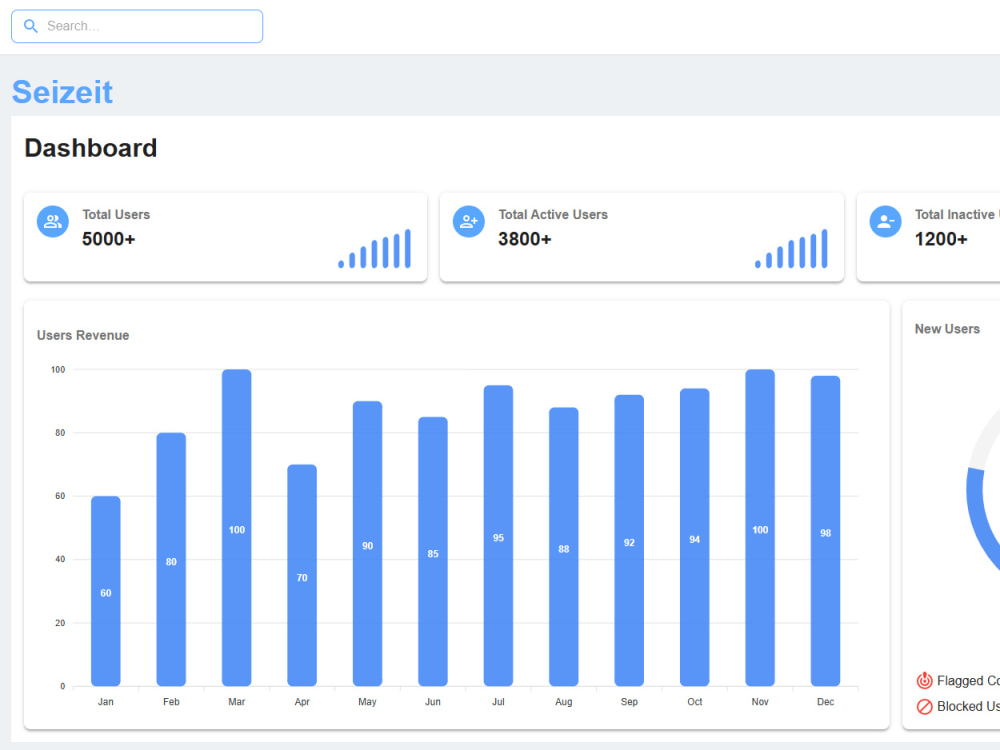The width and height of the screenshot is (1000, 750).
Task: Click the Nov bar labeled 100
Action: click(760, 528)
